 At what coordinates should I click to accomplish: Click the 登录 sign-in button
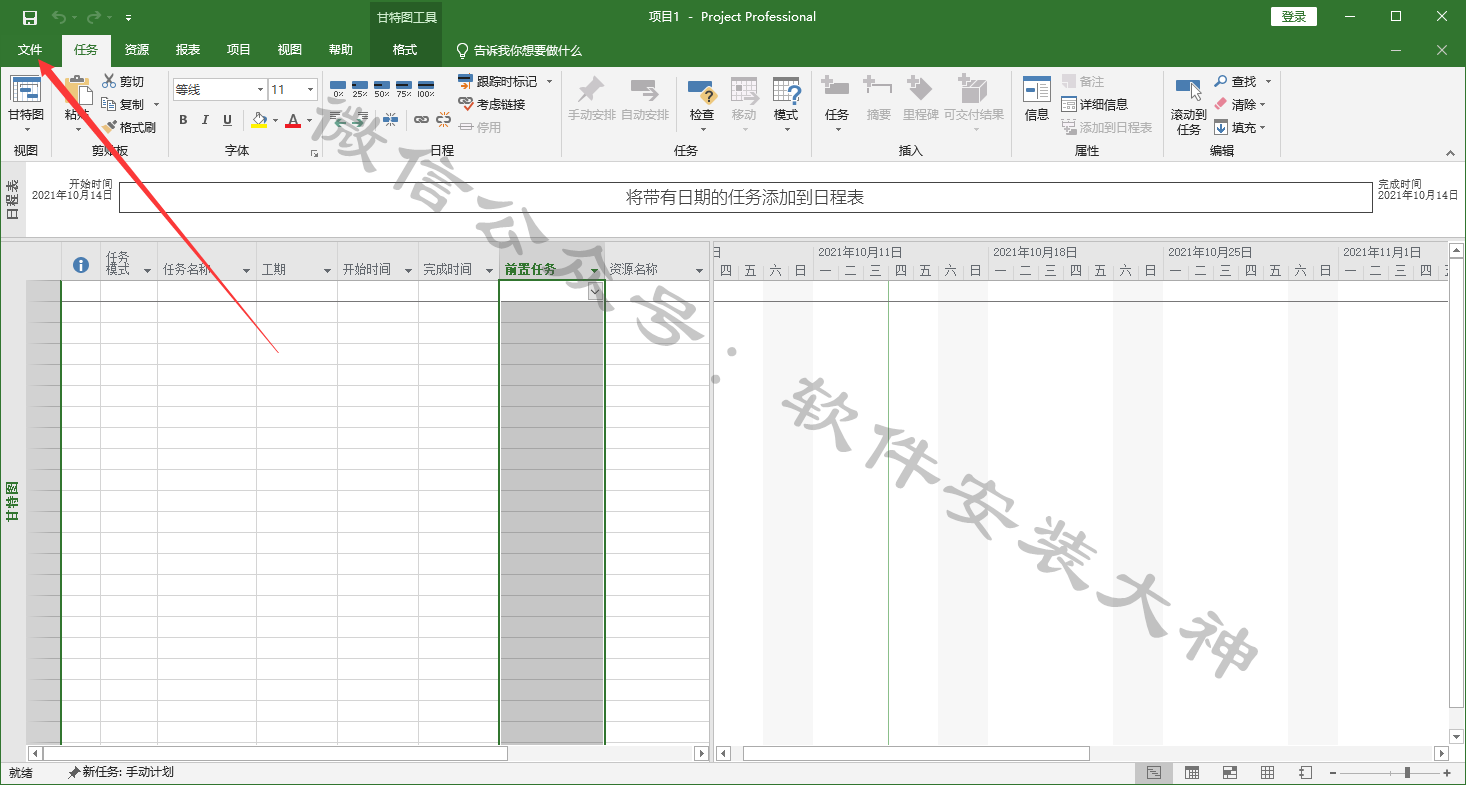[1294, 17]
